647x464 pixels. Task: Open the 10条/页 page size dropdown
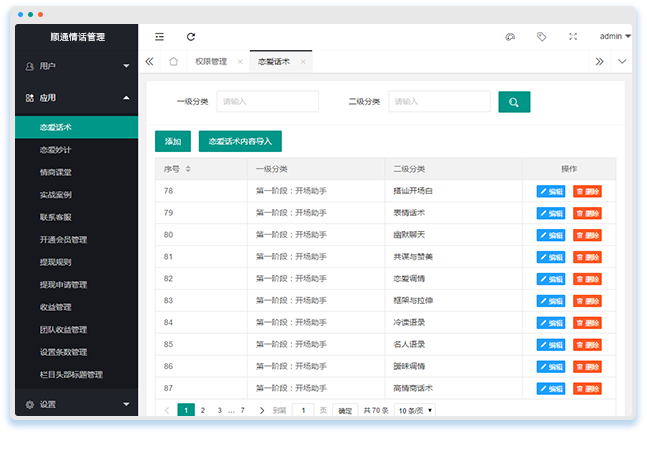415,410
